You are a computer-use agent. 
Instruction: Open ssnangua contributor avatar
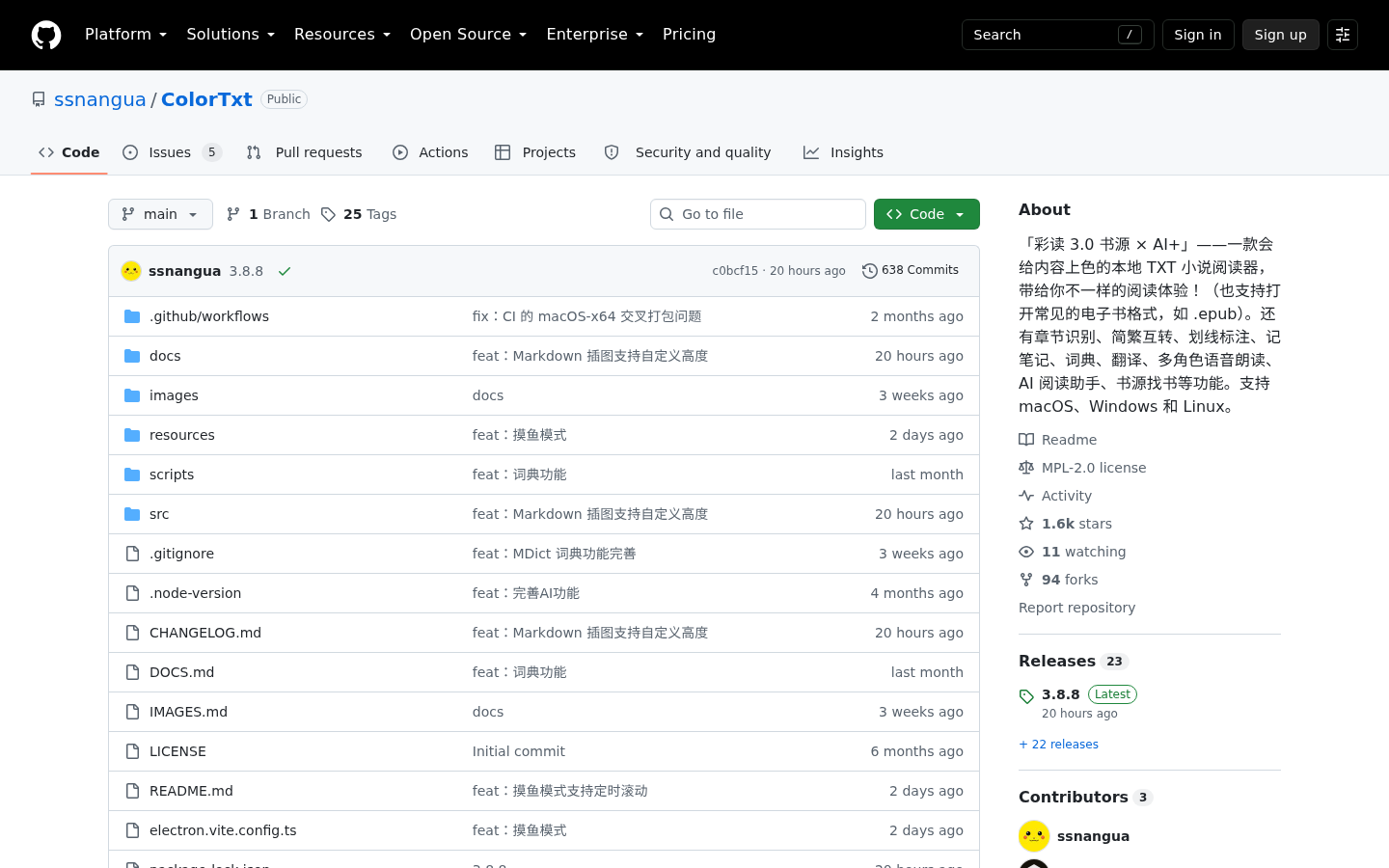coord(1034,836)
